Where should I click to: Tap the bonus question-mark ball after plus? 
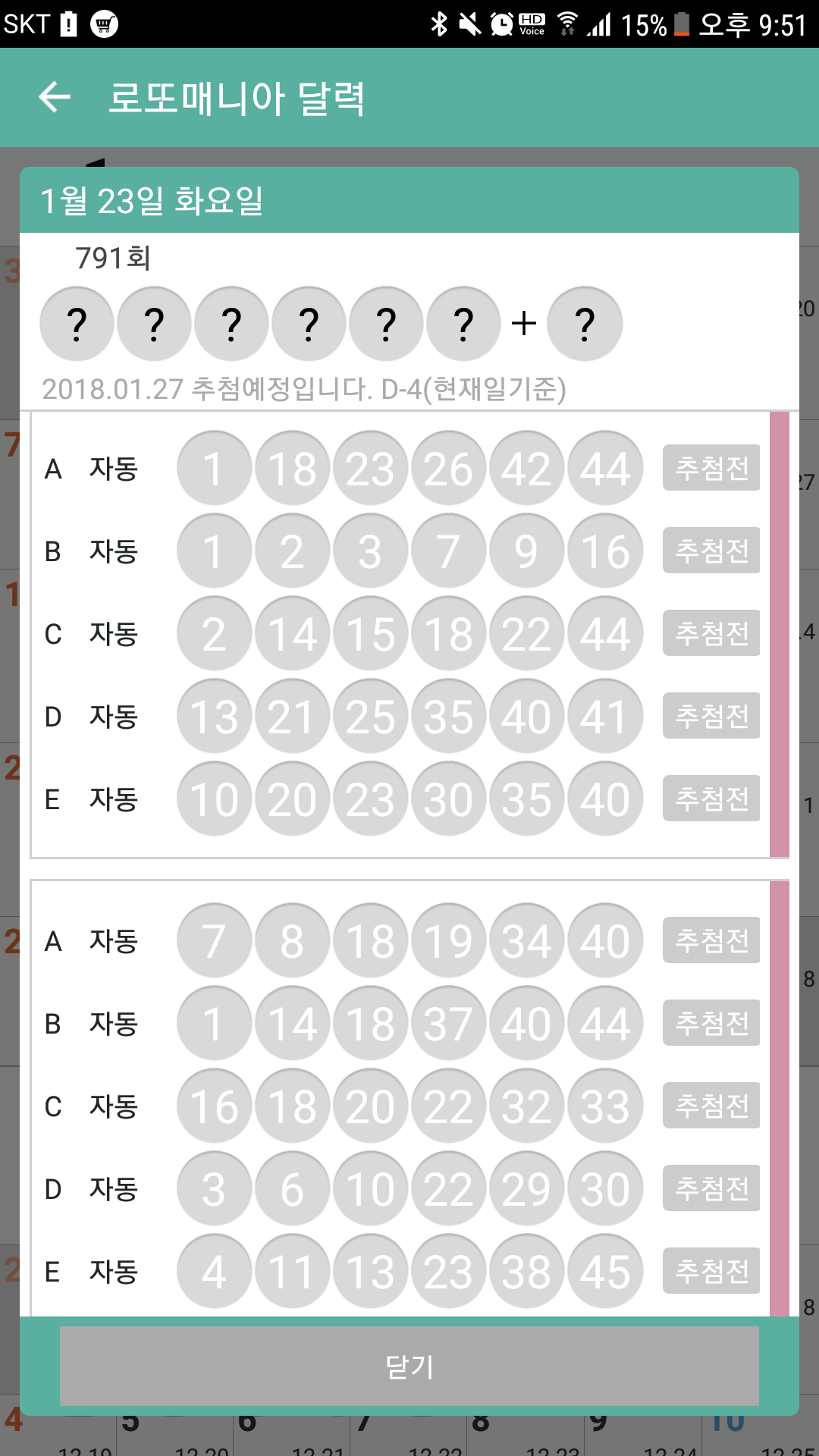(x=585, y=324)
